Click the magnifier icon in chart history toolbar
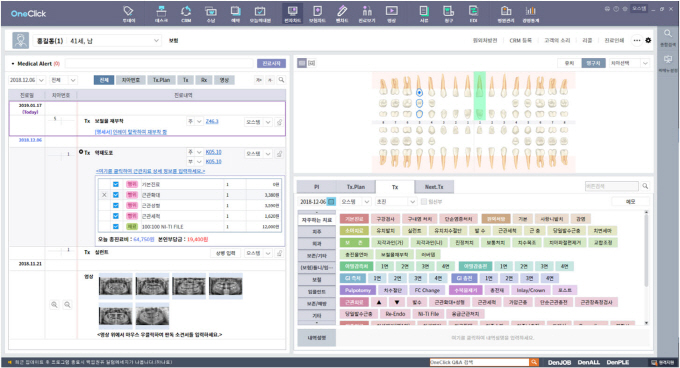680x368 pixels. coord(281,80)
